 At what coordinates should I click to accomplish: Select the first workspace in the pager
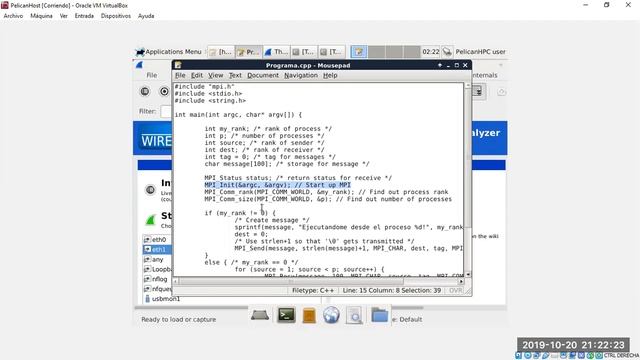[x=359, y=52]
